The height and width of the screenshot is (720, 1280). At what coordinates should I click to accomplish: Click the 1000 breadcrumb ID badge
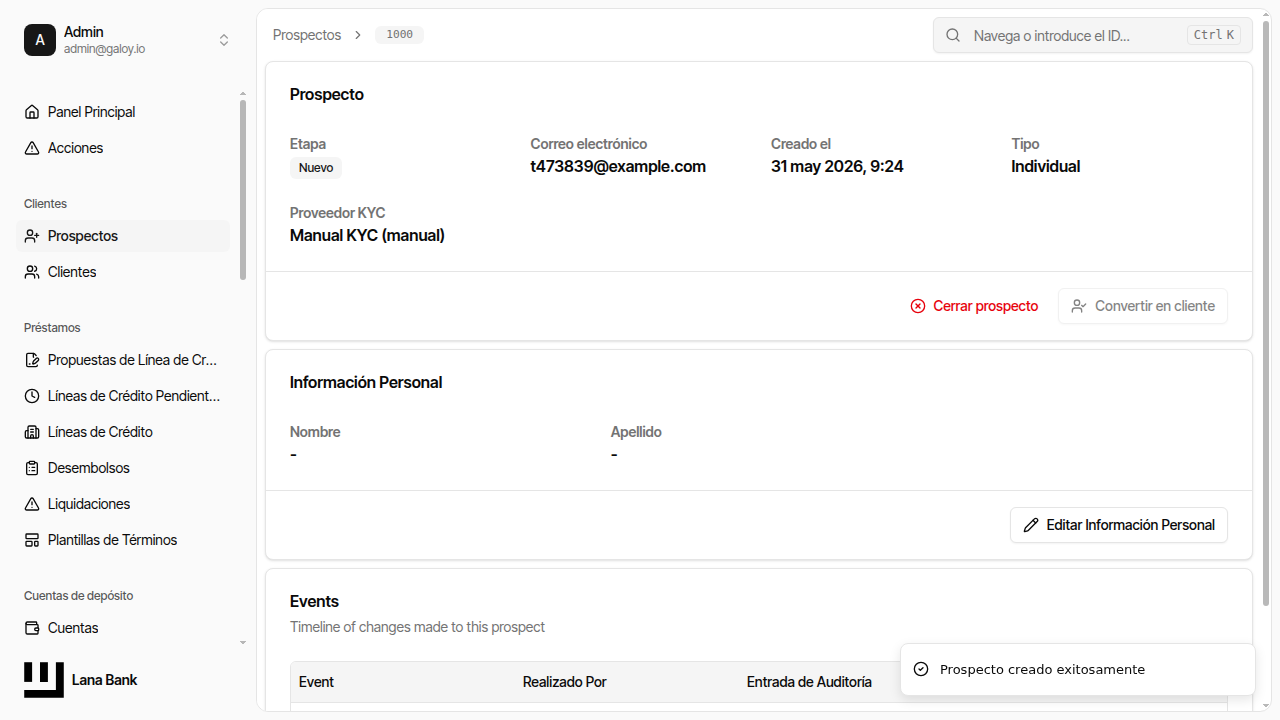[x=400, y=35]
